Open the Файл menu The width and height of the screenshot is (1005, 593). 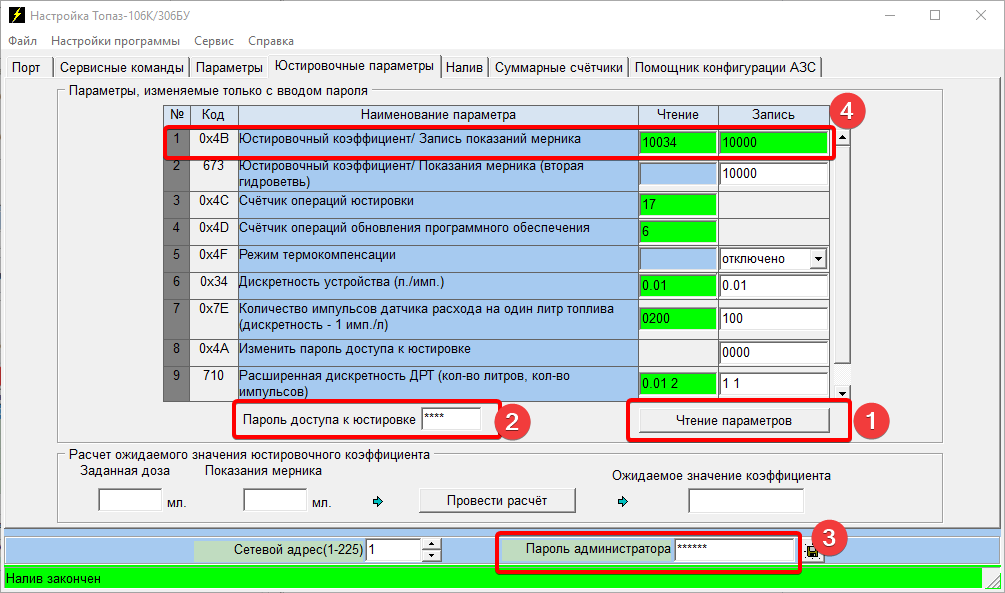click(x=22, y=41)
